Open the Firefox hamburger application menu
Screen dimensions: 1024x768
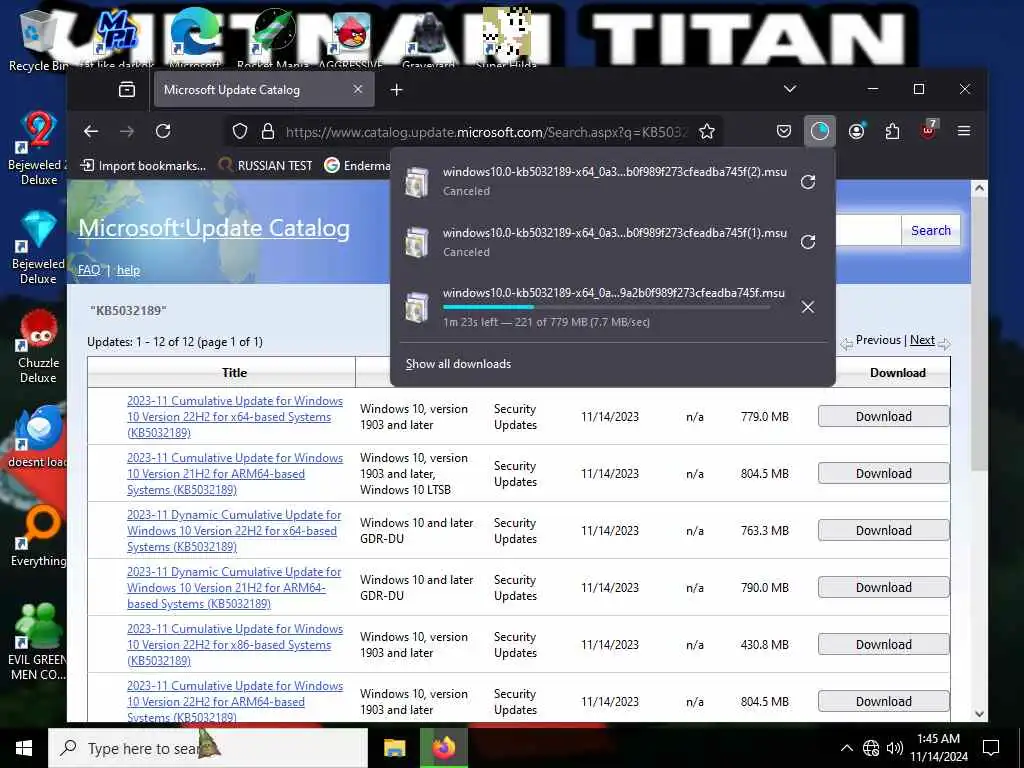964,131
